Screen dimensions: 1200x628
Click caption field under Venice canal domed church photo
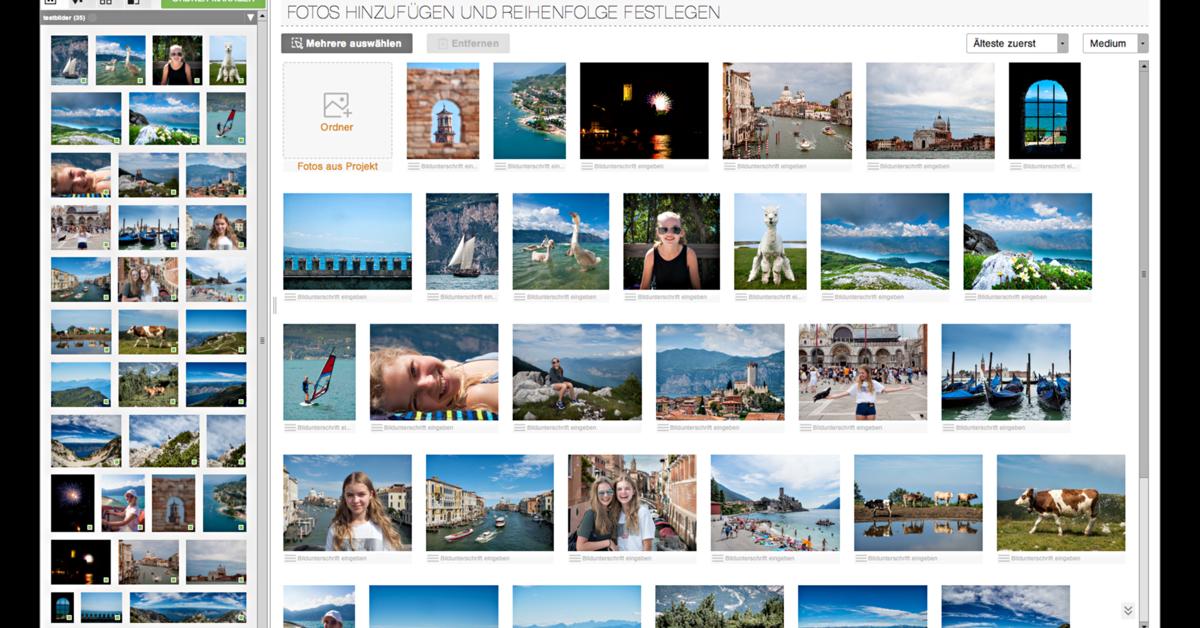[794, 166]
